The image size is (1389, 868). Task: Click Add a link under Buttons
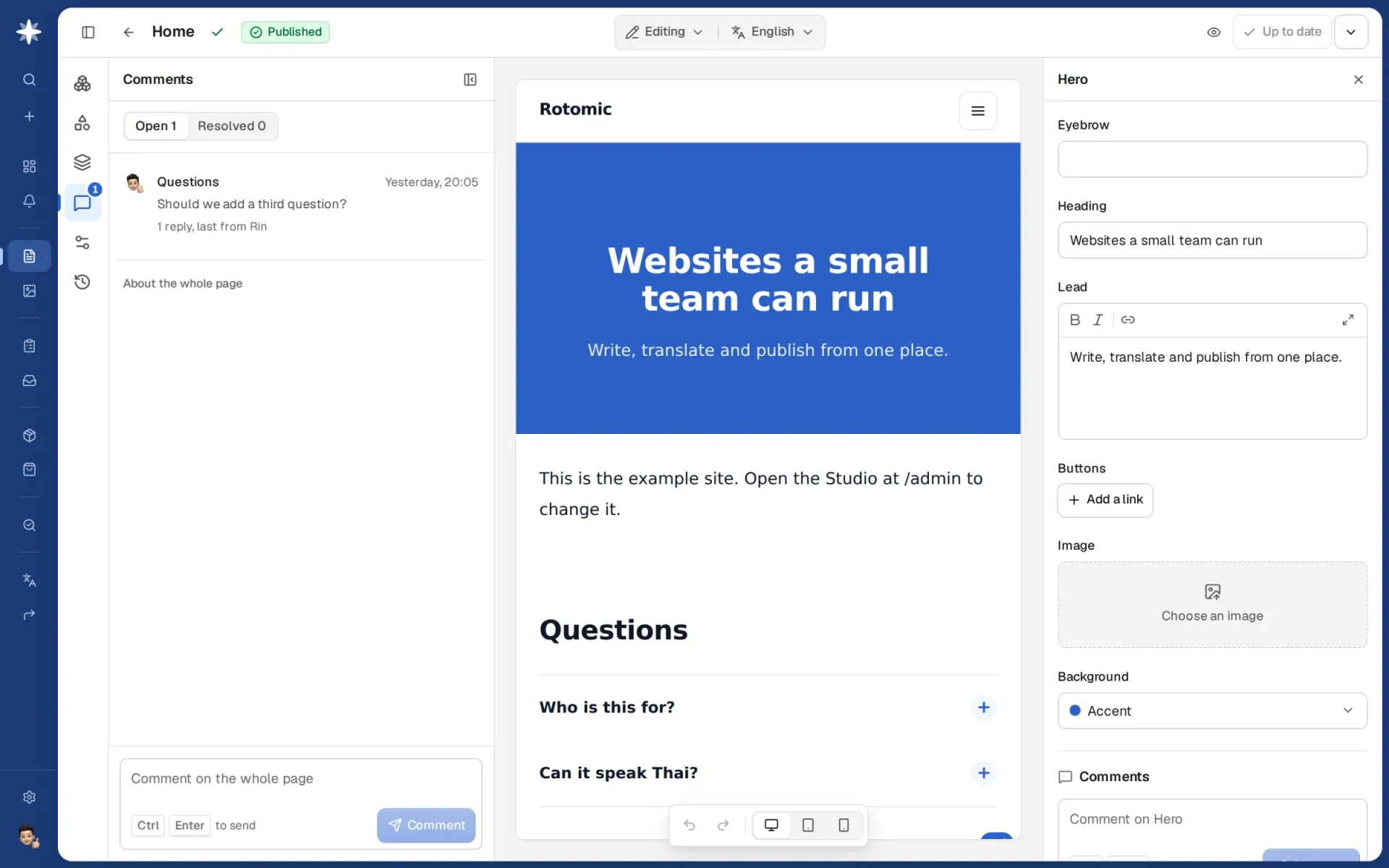tap(1105, 500)
